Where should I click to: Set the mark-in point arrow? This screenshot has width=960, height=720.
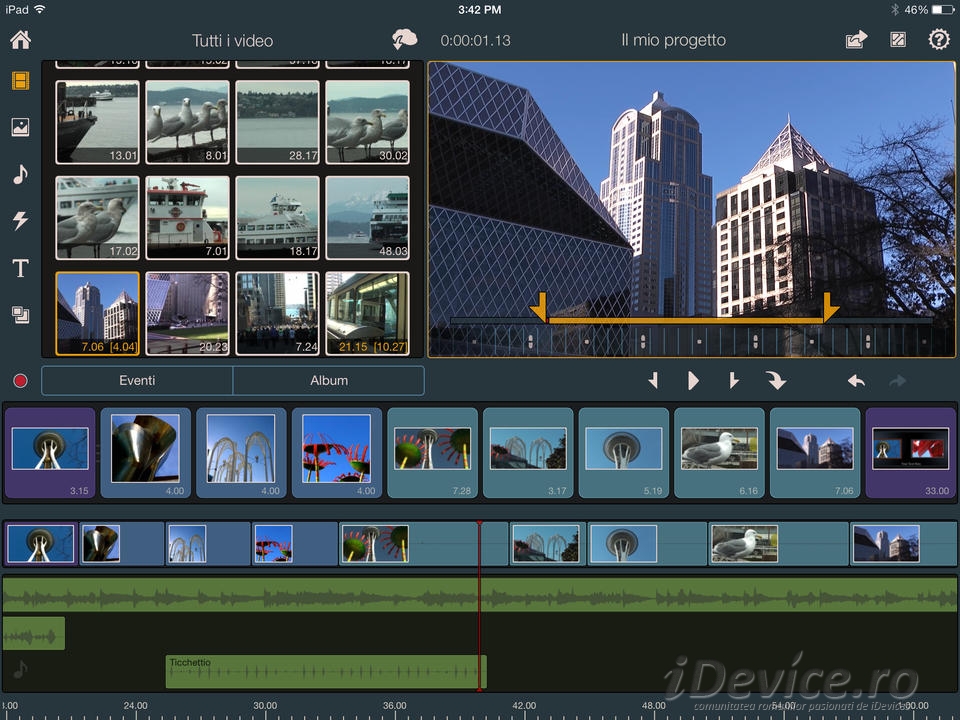point(653,380)
